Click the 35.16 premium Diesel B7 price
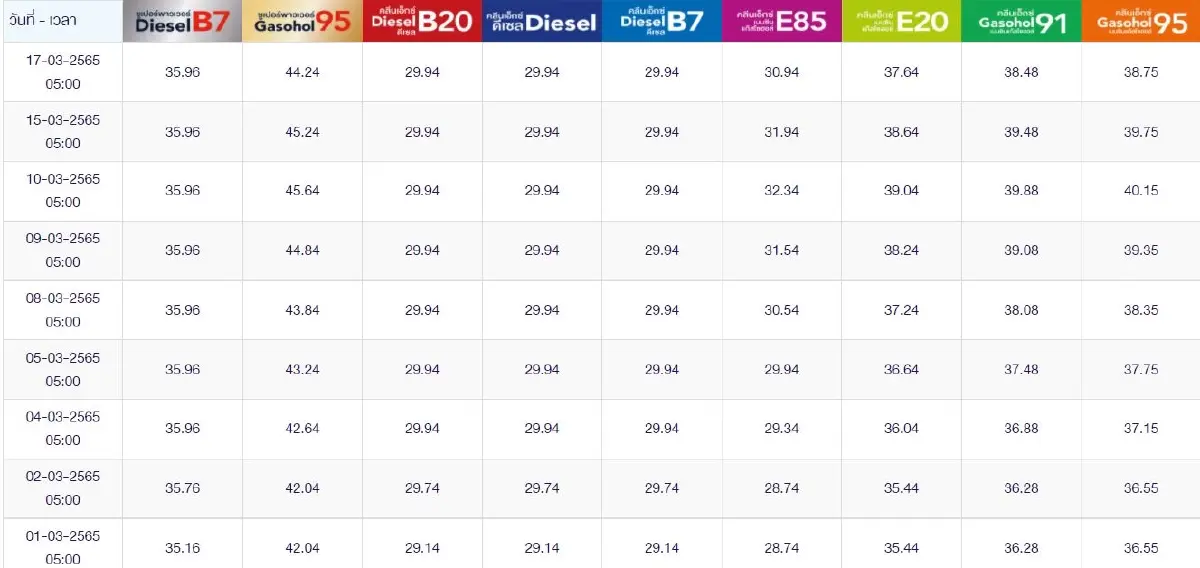The height and width of the screenshot is (568, 1200). click(183, 547)
